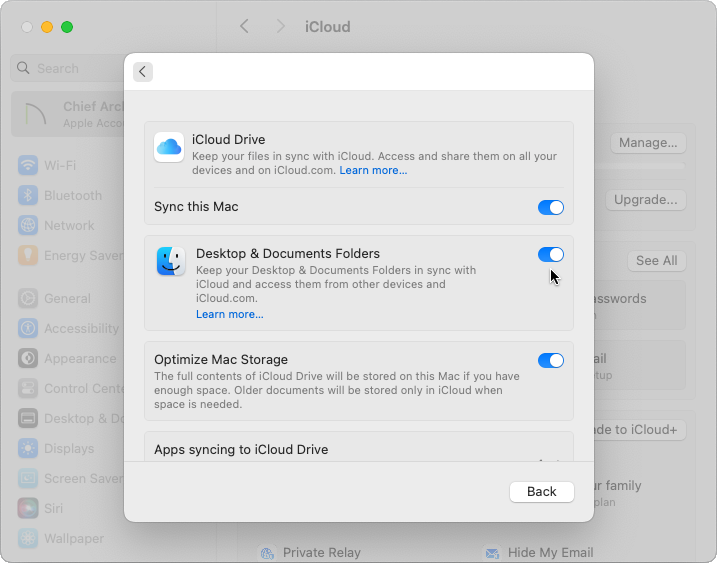Select the General label in the sidebar

(x=67, y=298)
